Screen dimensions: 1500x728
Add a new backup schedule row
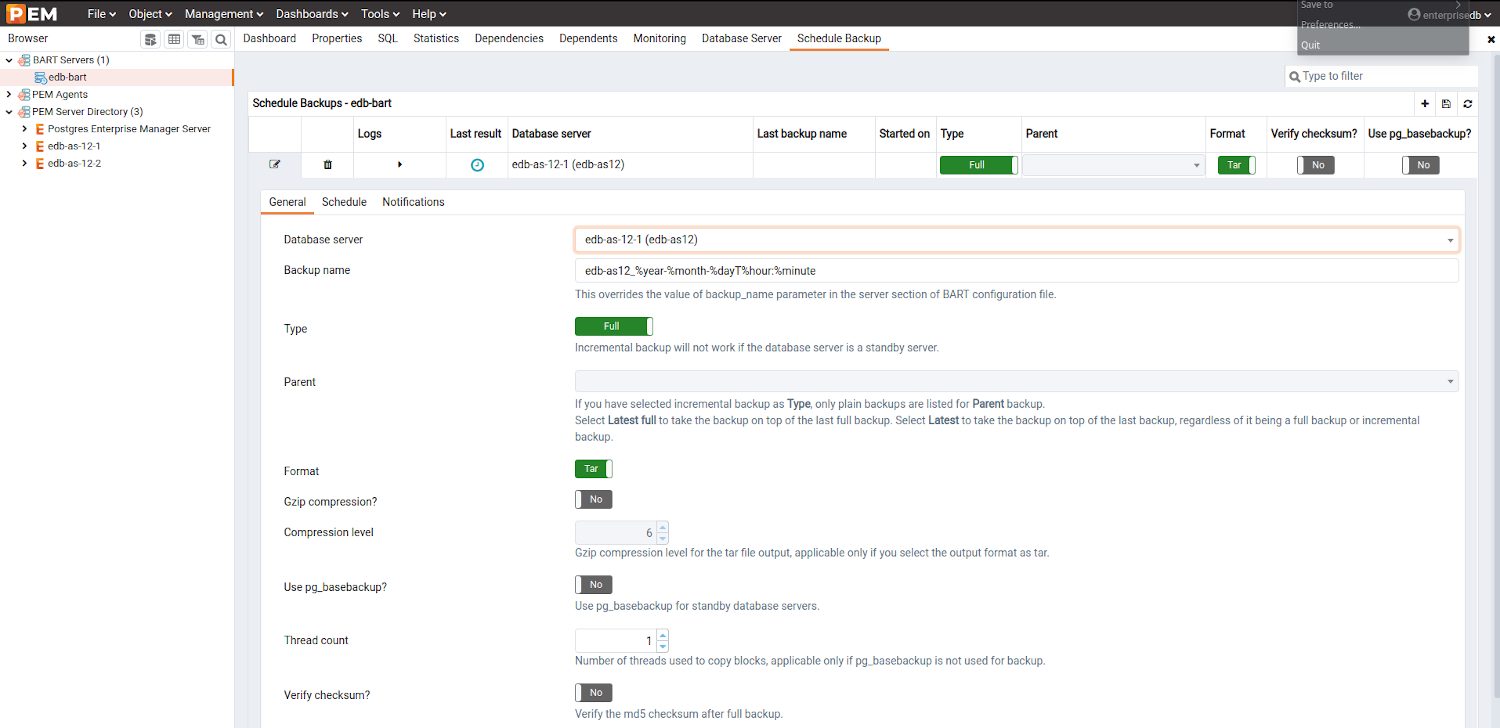[1425, 103]
